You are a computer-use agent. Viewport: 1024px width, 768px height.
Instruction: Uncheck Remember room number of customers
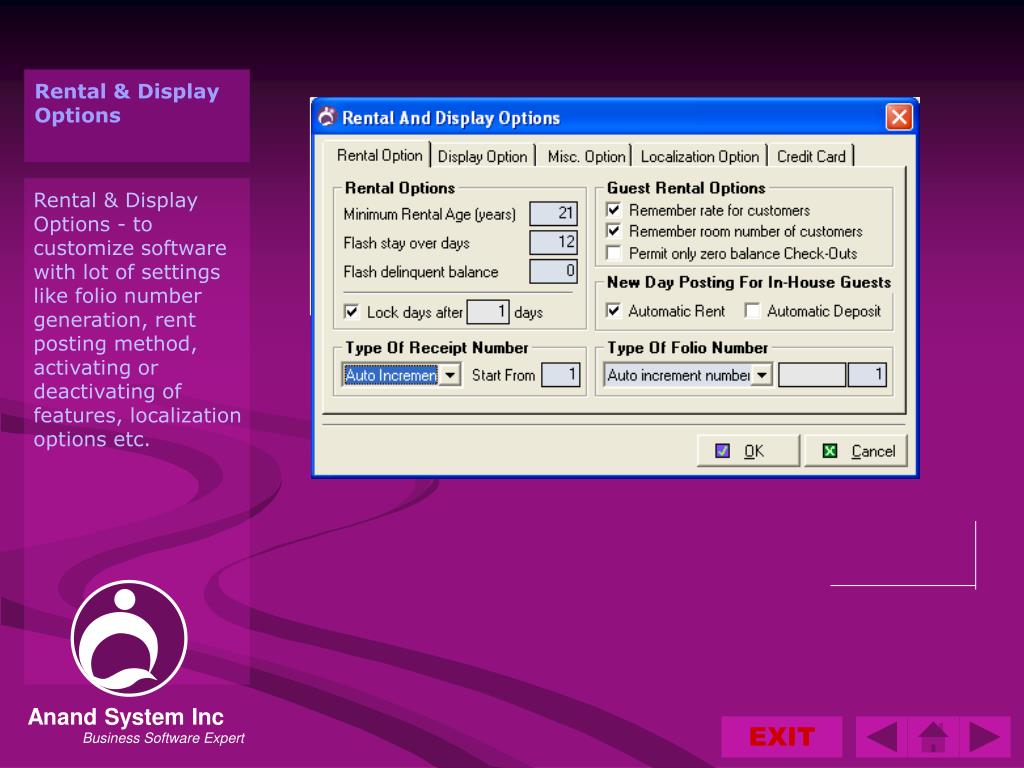click(x=614, y=231)
